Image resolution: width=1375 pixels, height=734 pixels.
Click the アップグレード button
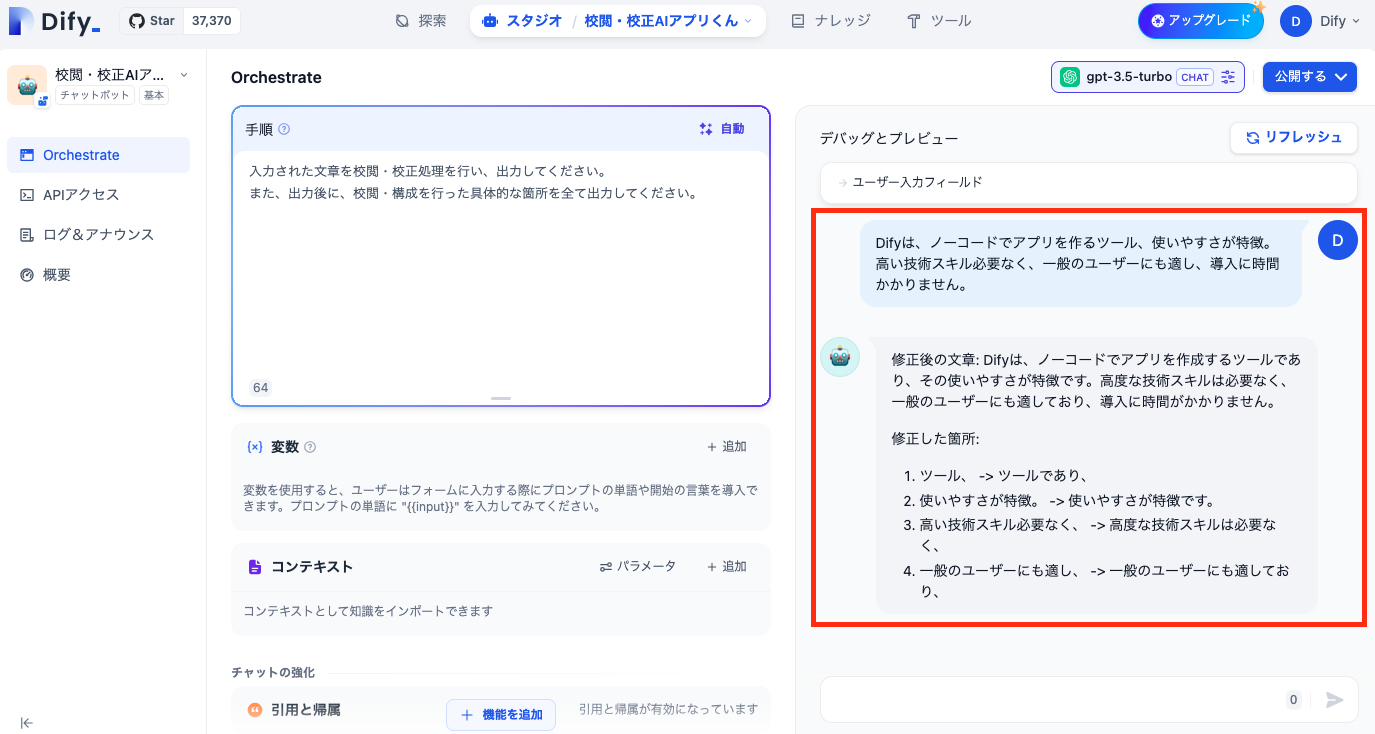click(x=1200, y=20)
